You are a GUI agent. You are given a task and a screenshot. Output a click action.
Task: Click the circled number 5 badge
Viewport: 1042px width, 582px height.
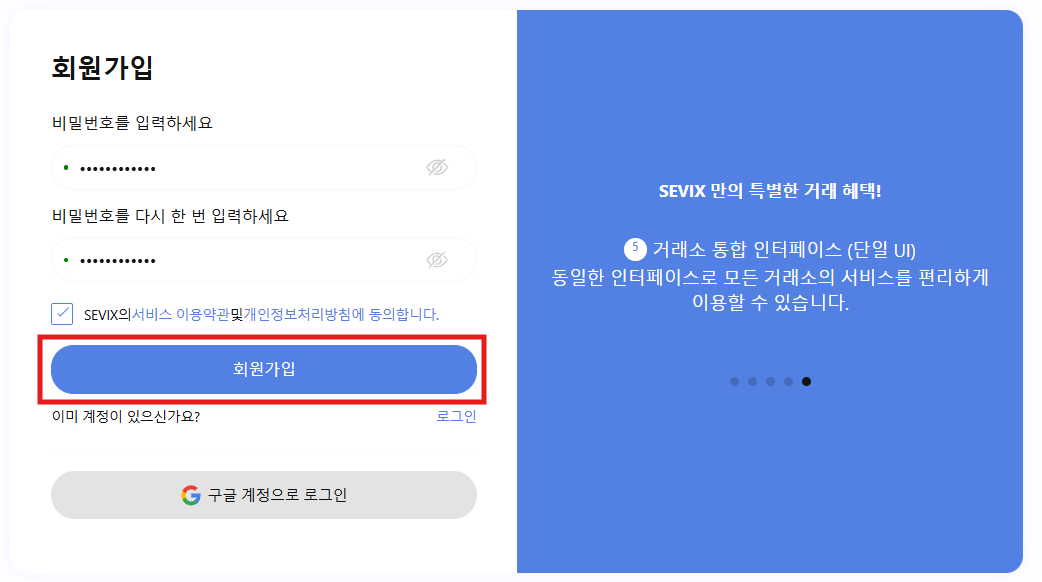coord(635,248)
